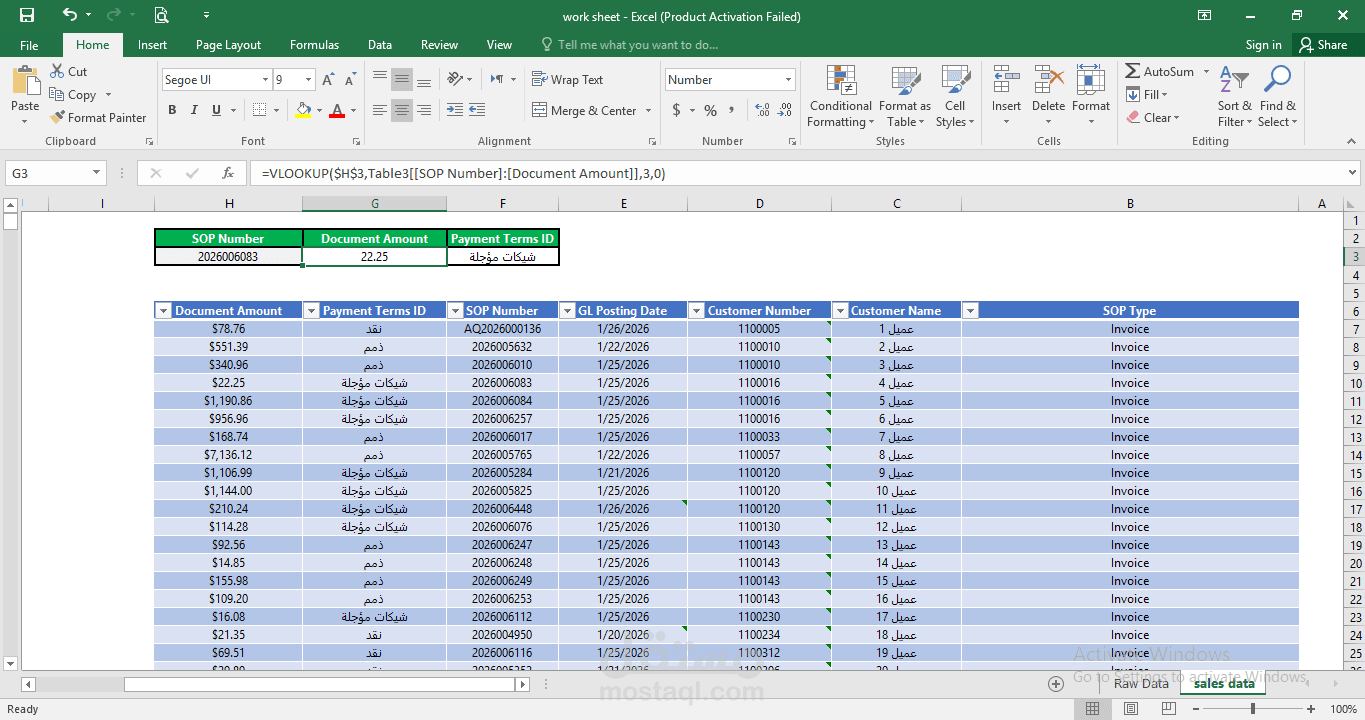Open the Clear dropdown
The image size is (1365, 720).
click(1153, 118)
